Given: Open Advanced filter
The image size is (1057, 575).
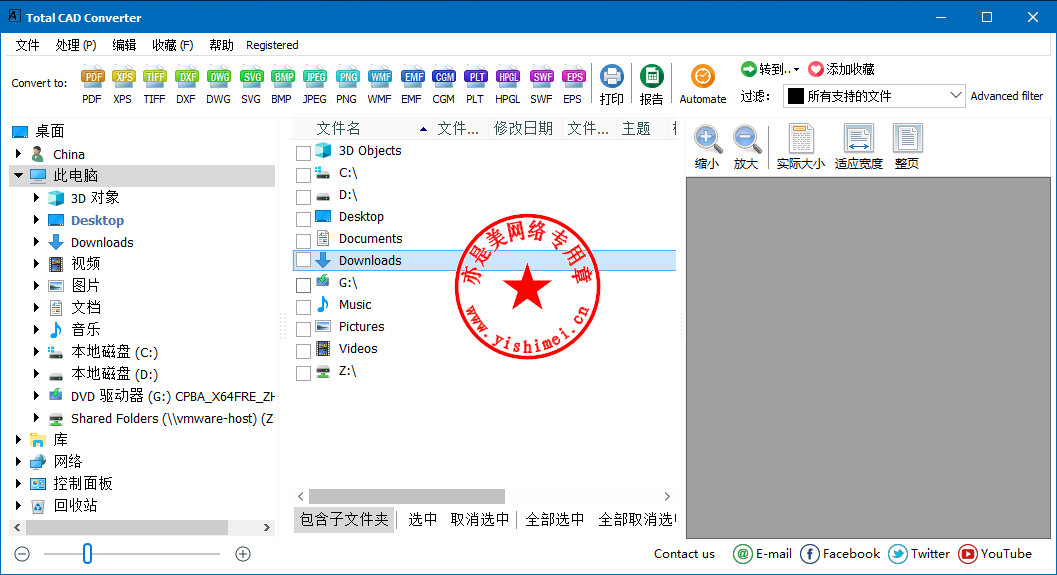Looking at the screenshot, I should click(x=1006, y=96).
